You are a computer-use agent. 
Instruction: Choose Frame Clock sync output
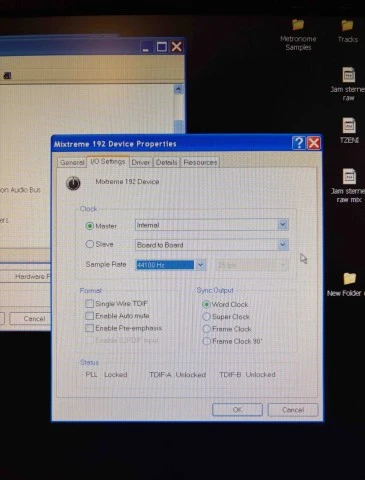click(206, 329)
